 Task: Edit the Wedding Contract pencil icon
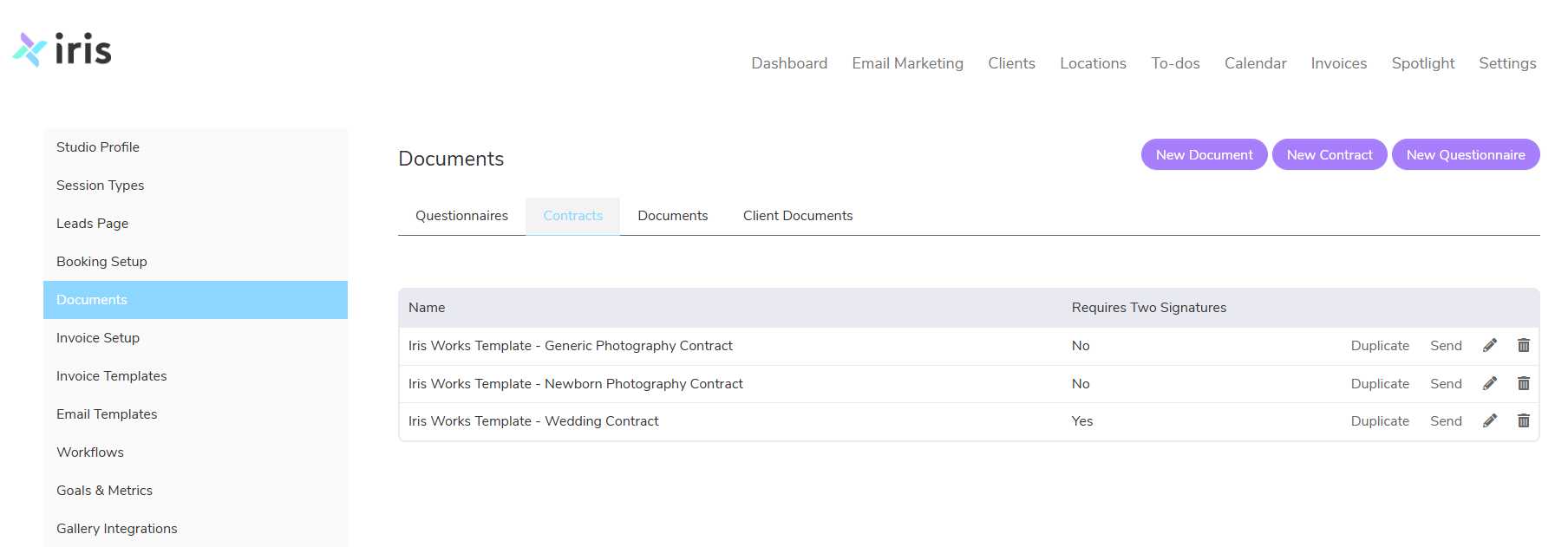[x=1490, y=421]
